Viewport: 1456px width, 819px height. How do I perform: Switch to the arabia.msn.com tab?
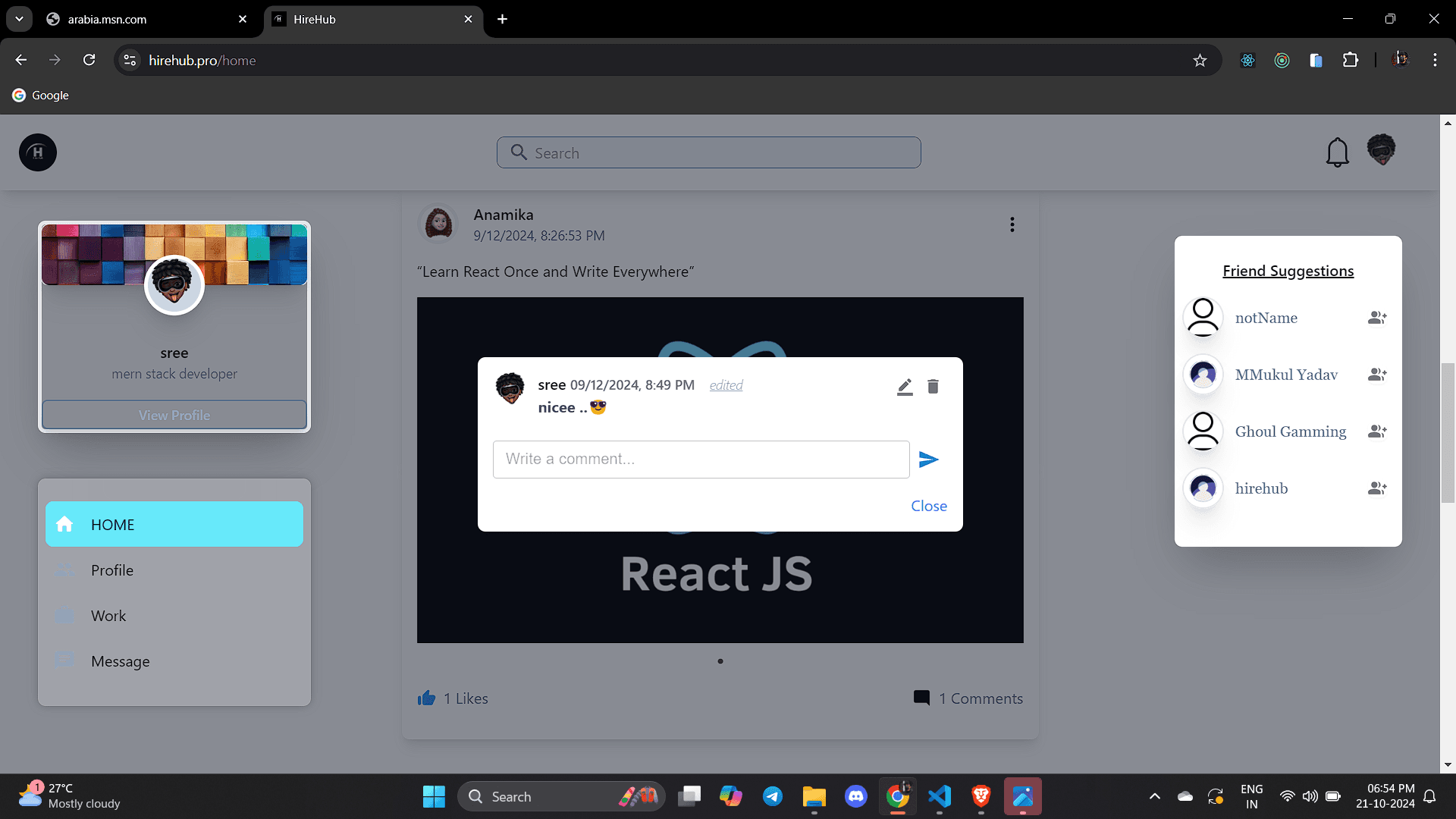(148, 19)
